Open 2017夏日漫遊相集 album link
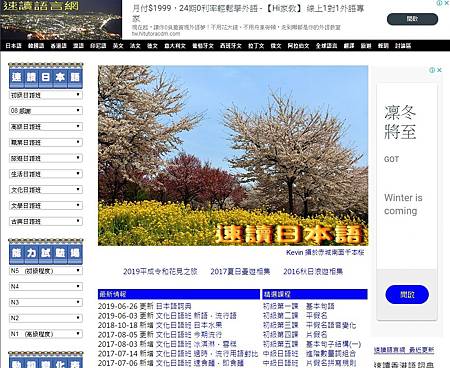 tap(240, 272)
